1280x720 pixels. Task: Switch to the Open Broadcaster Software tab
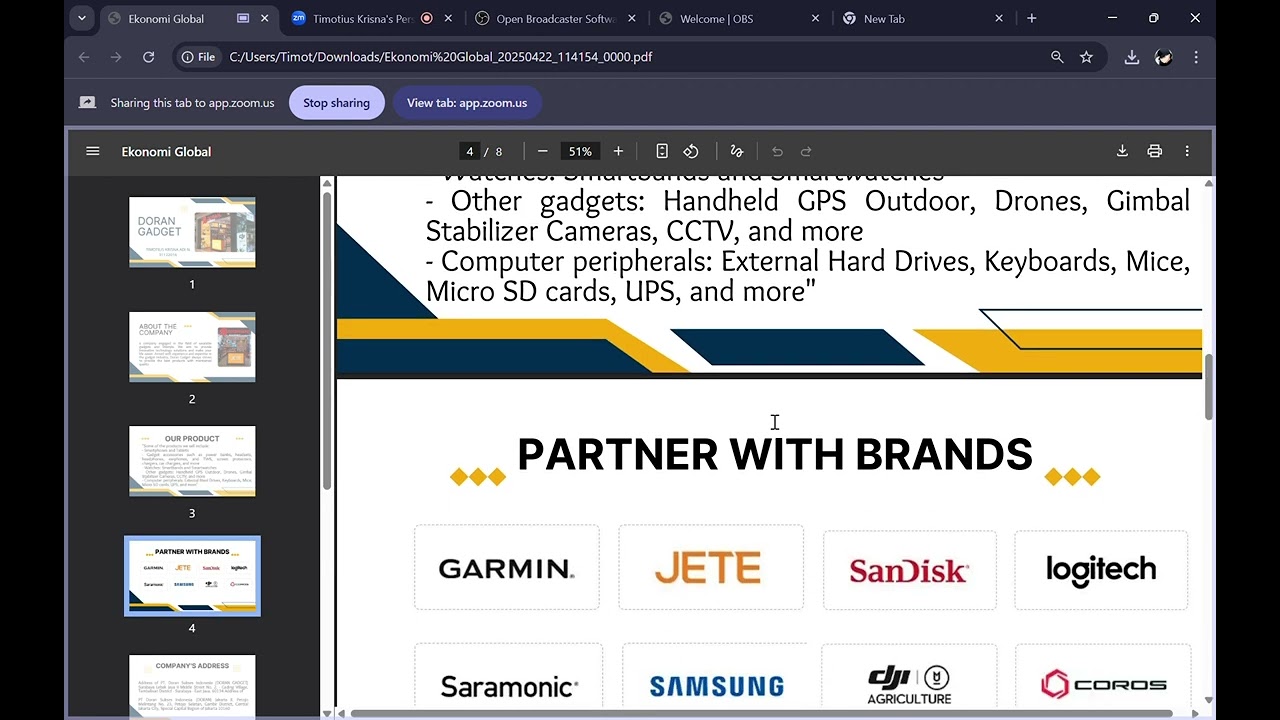point(554,19)
